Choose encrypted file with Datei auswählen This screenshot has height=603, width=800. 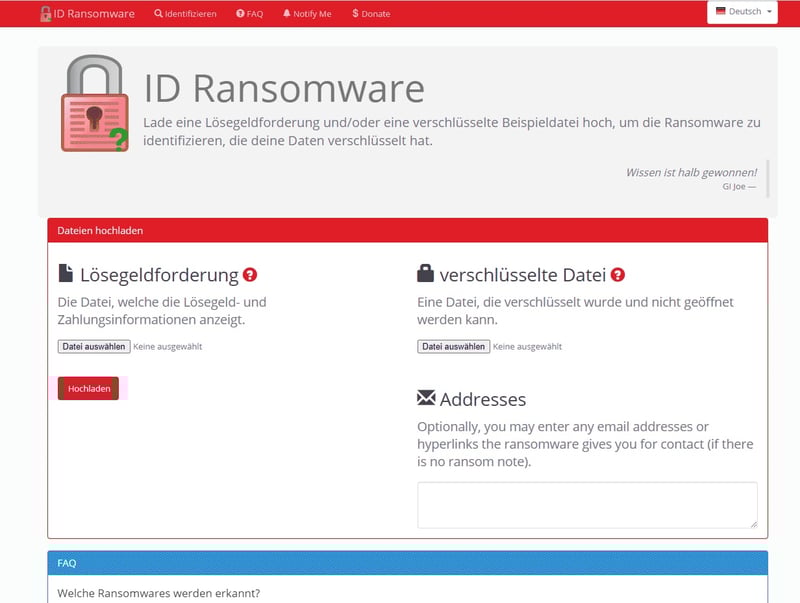coord(453,347)
